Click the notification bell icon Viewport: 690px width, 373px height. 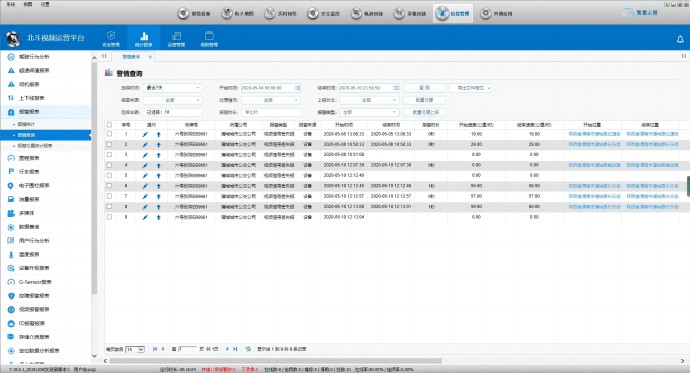[x=680, y=39]
